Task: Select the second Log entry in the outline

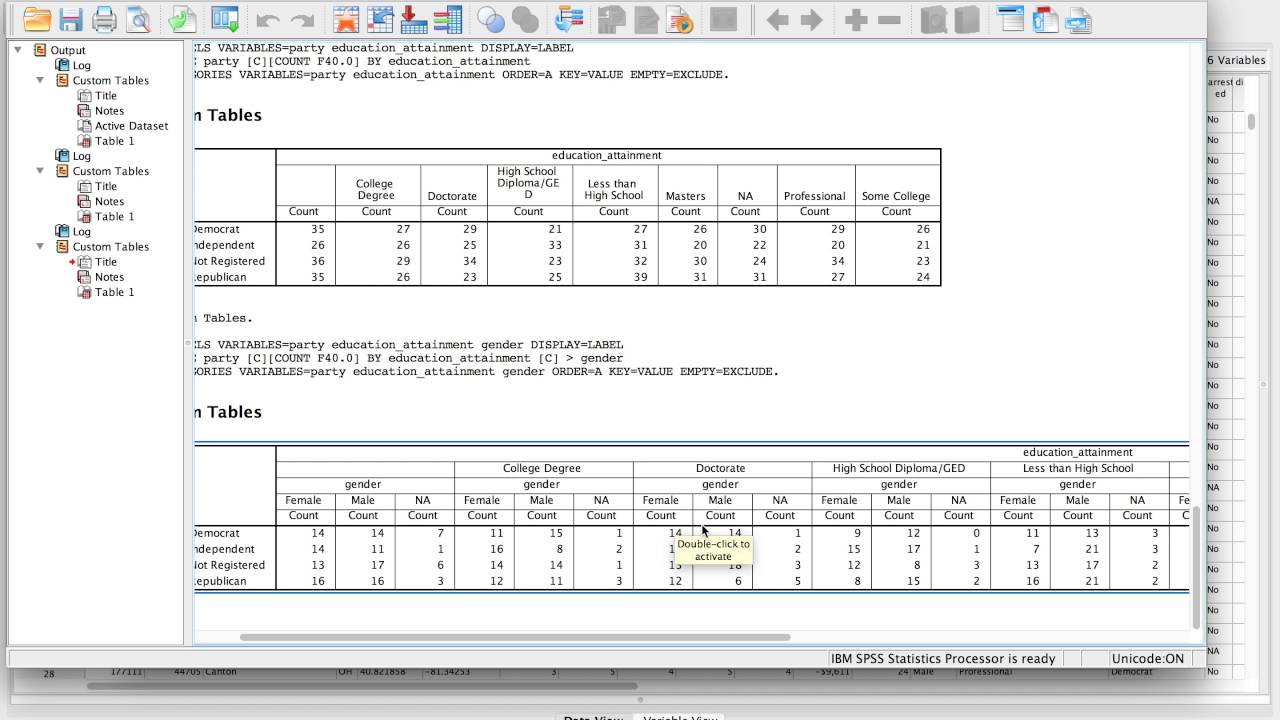Action: point(82,156)
